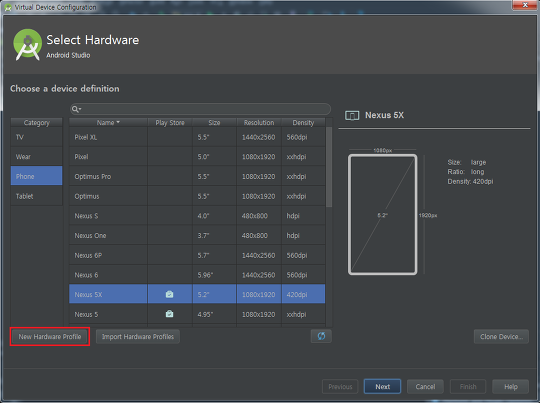The width and height of the screenshot is (540, 403).
Task: Click the 4.0" size cell
Action: [x=214, y=216]
